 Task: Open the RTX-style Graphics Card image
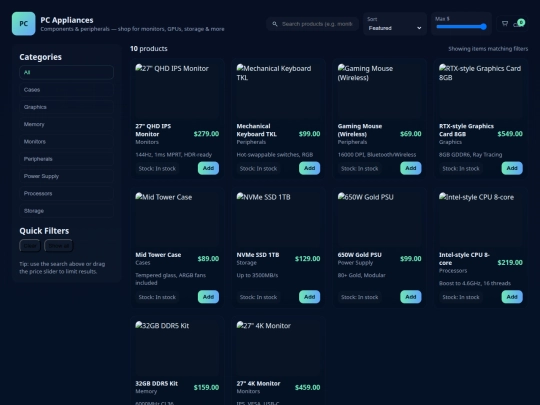tap(481, 91)
